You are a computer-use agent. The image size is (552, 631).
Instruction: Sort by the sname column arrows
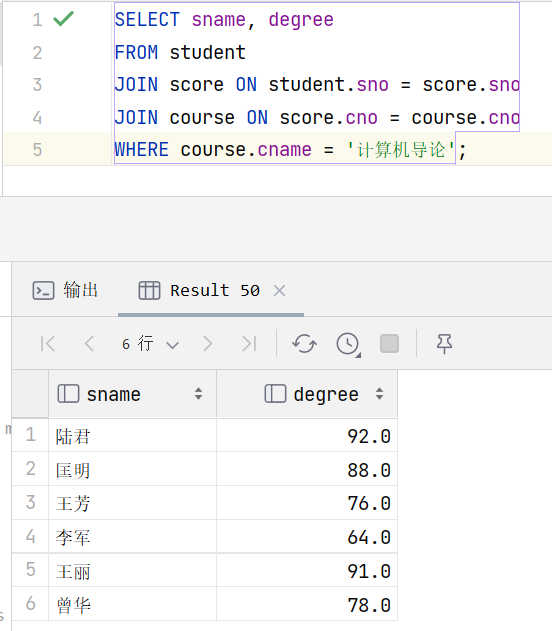coord(198,394)
